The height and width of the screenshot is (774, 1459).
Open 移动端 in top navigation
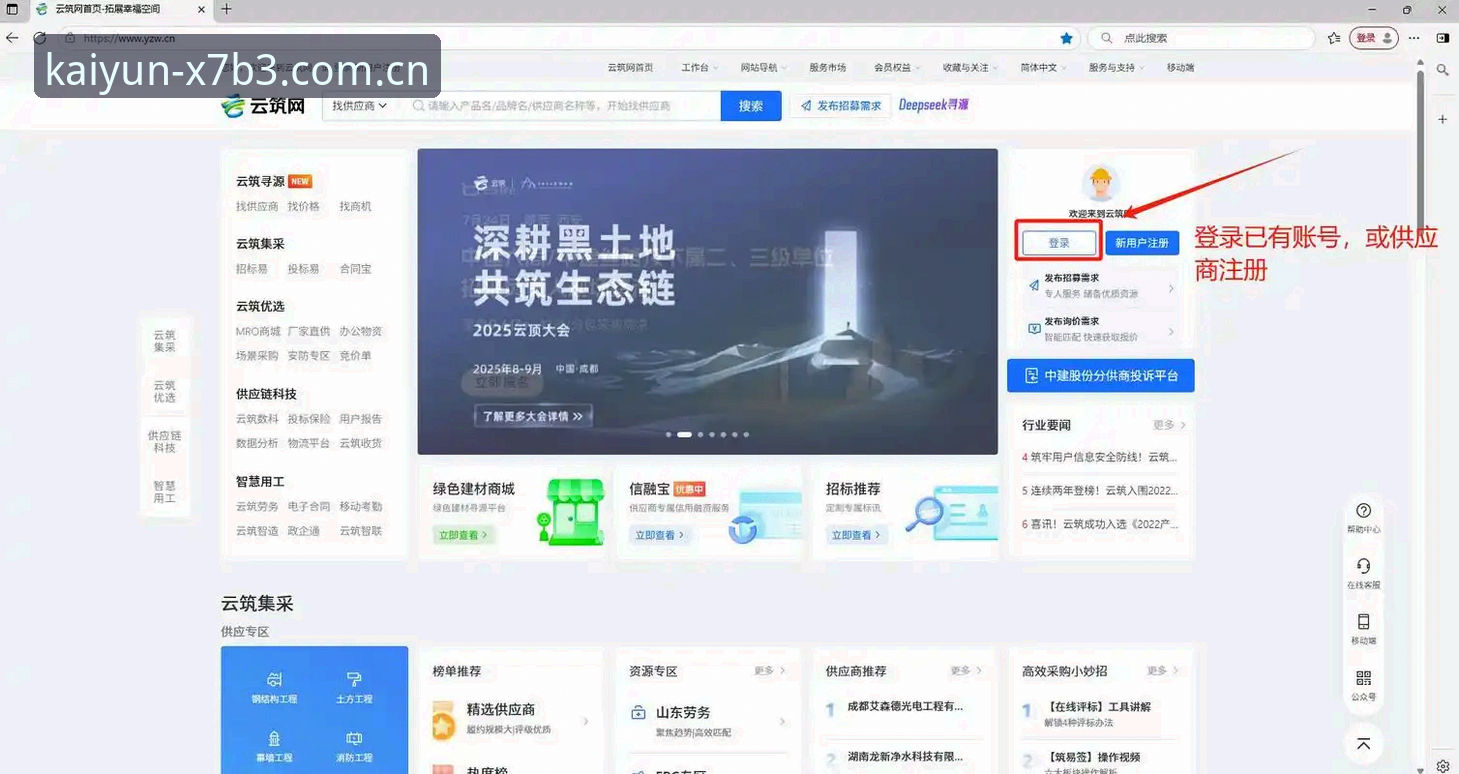click(x=1180, y=68)
